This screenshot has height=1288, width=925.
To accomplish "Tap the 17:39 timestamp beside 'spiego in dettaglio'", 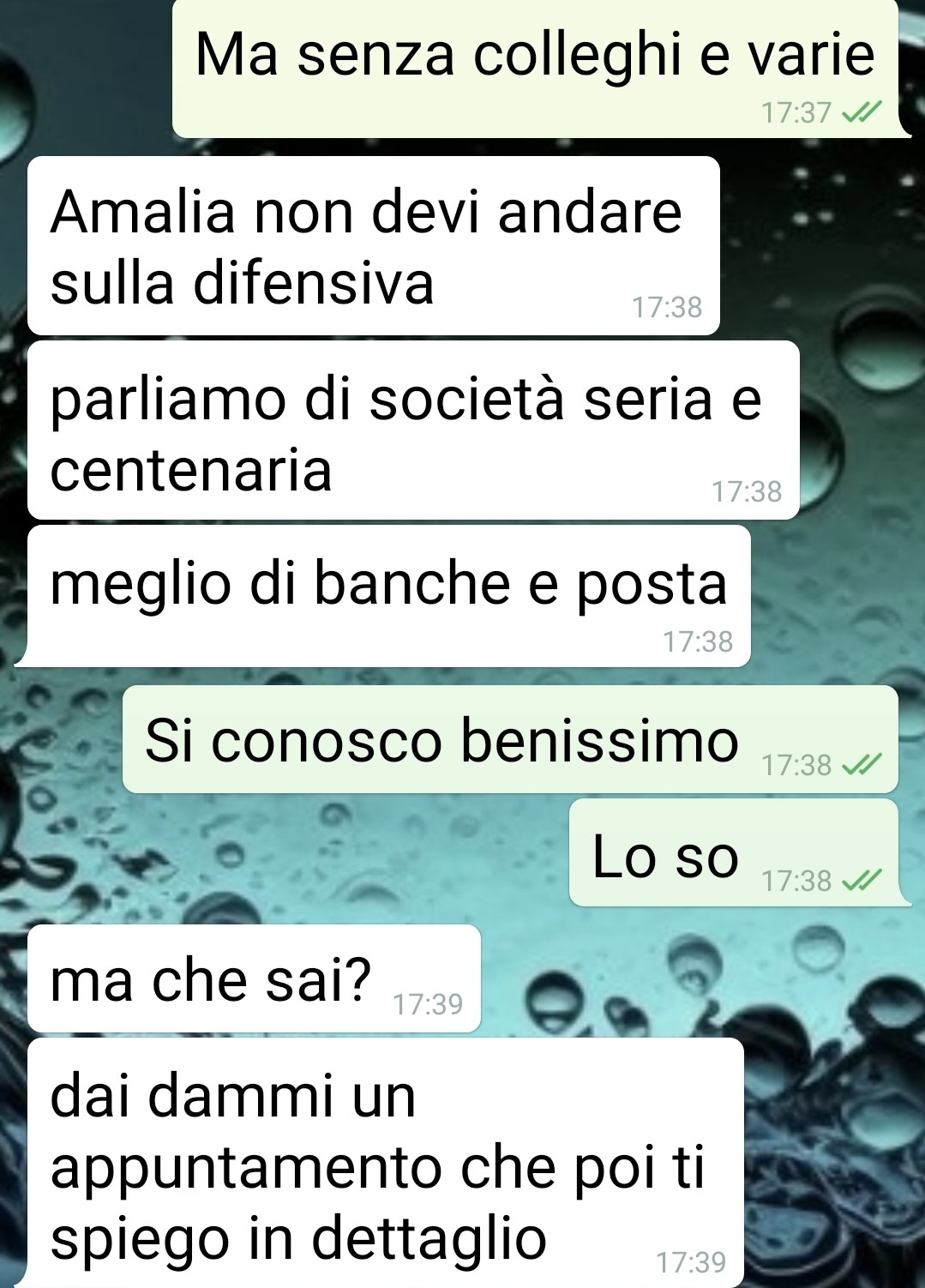I will tap(691, 1262).
